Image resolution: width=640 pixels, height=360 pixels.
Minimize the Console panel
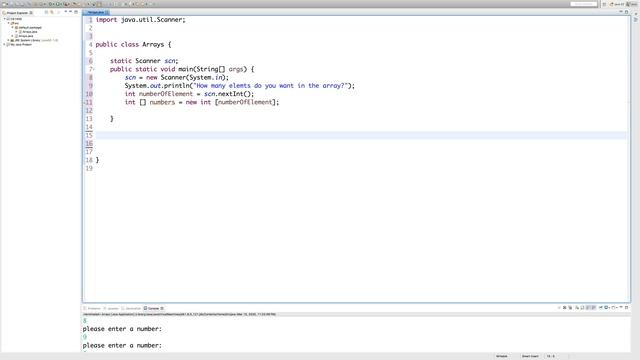[621, 307]
